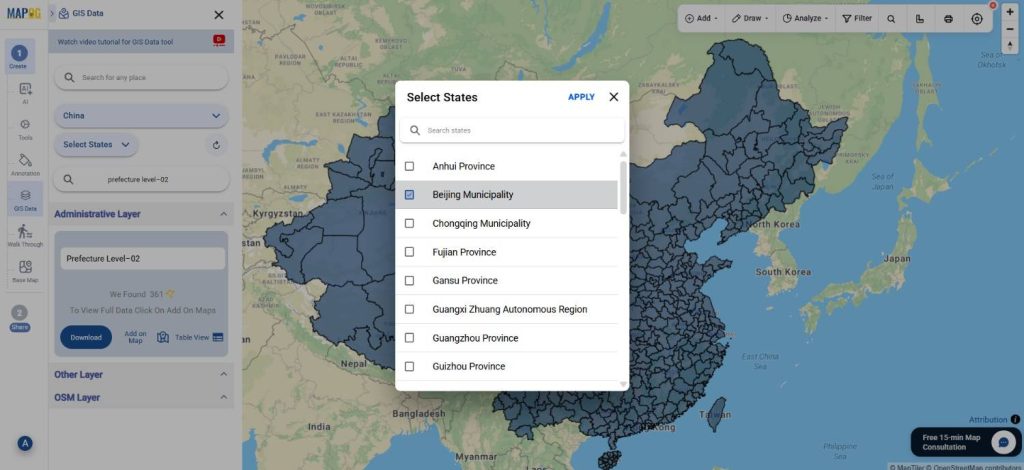Go to step 2 Share
The image size is (1024, 470).
pyautogui.click(x=20, y=319)
